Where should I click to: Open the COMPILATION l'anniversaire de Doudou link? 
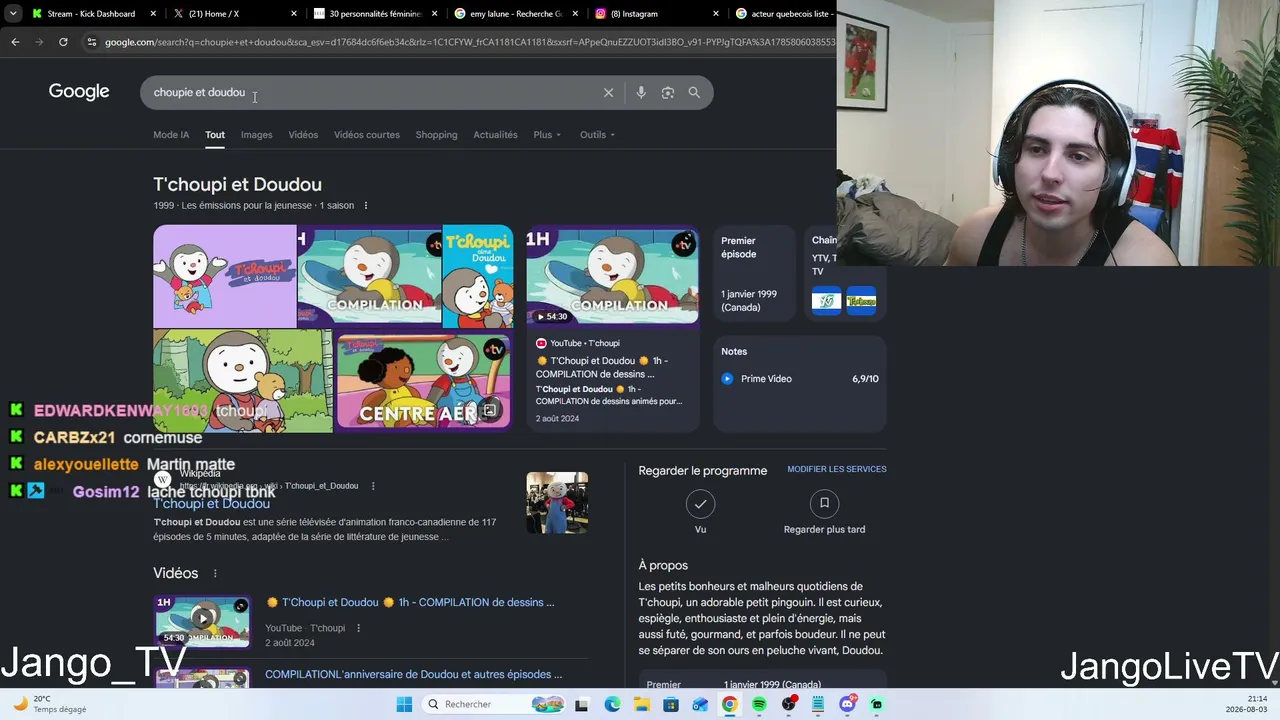tap(414, 674)
